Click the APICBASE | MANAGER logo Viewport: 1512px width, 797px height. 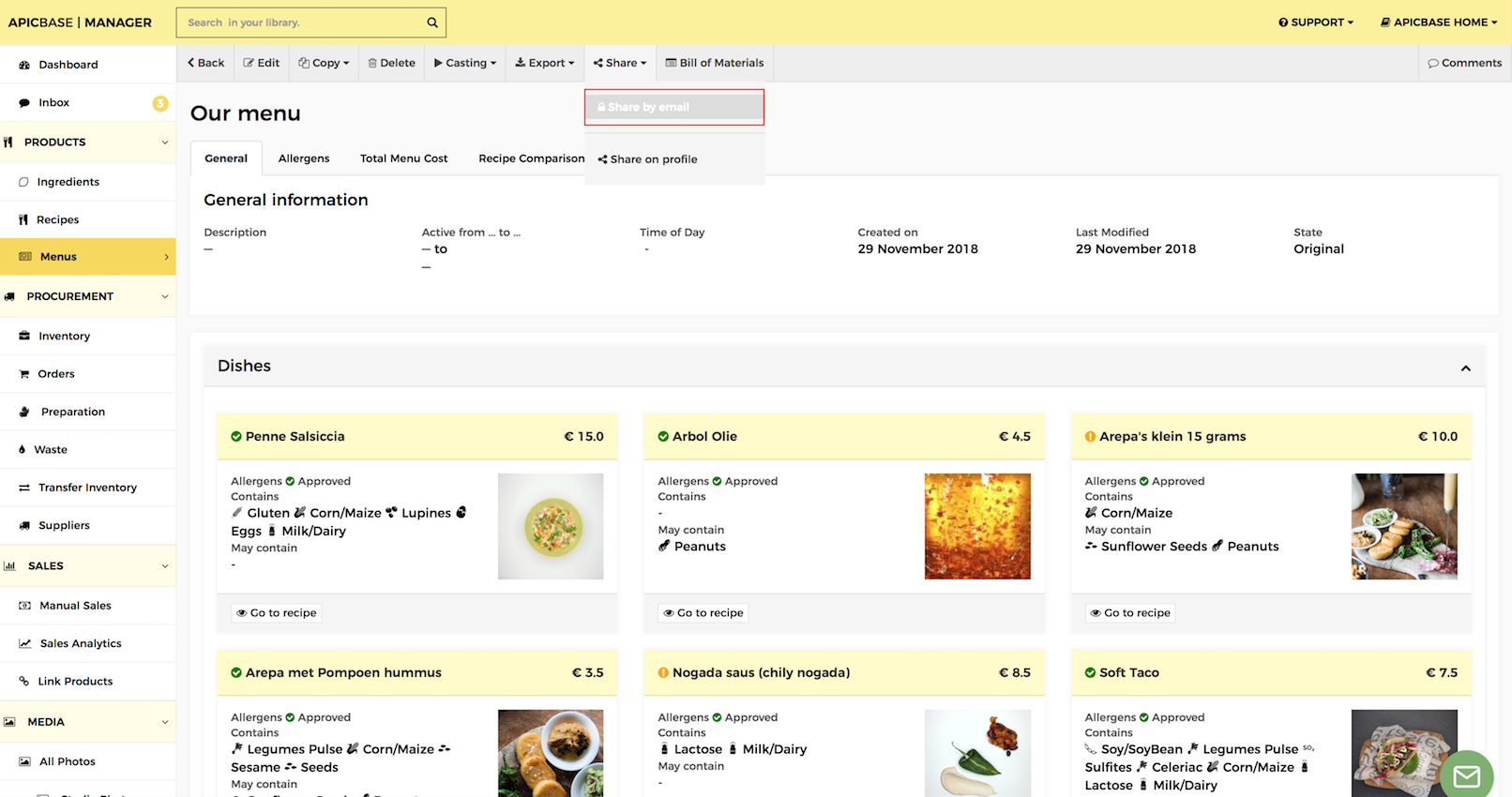click(80, 23)
